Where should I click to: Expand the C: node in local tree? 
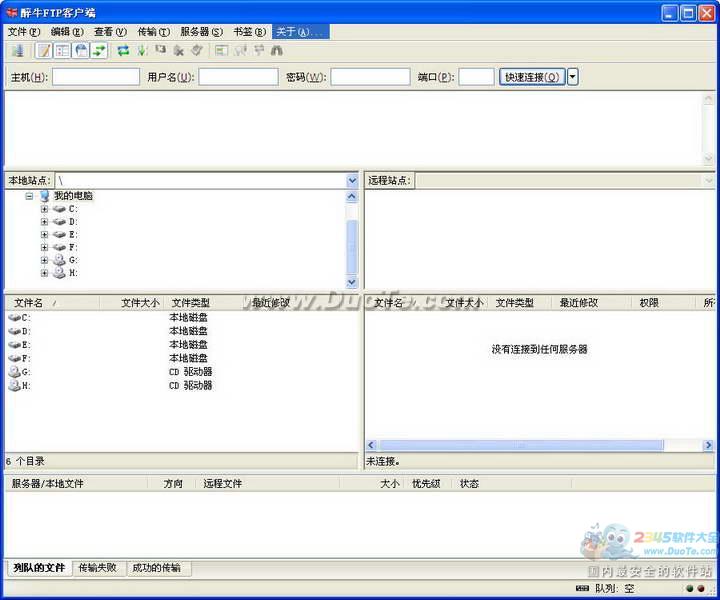coord(44,209)
